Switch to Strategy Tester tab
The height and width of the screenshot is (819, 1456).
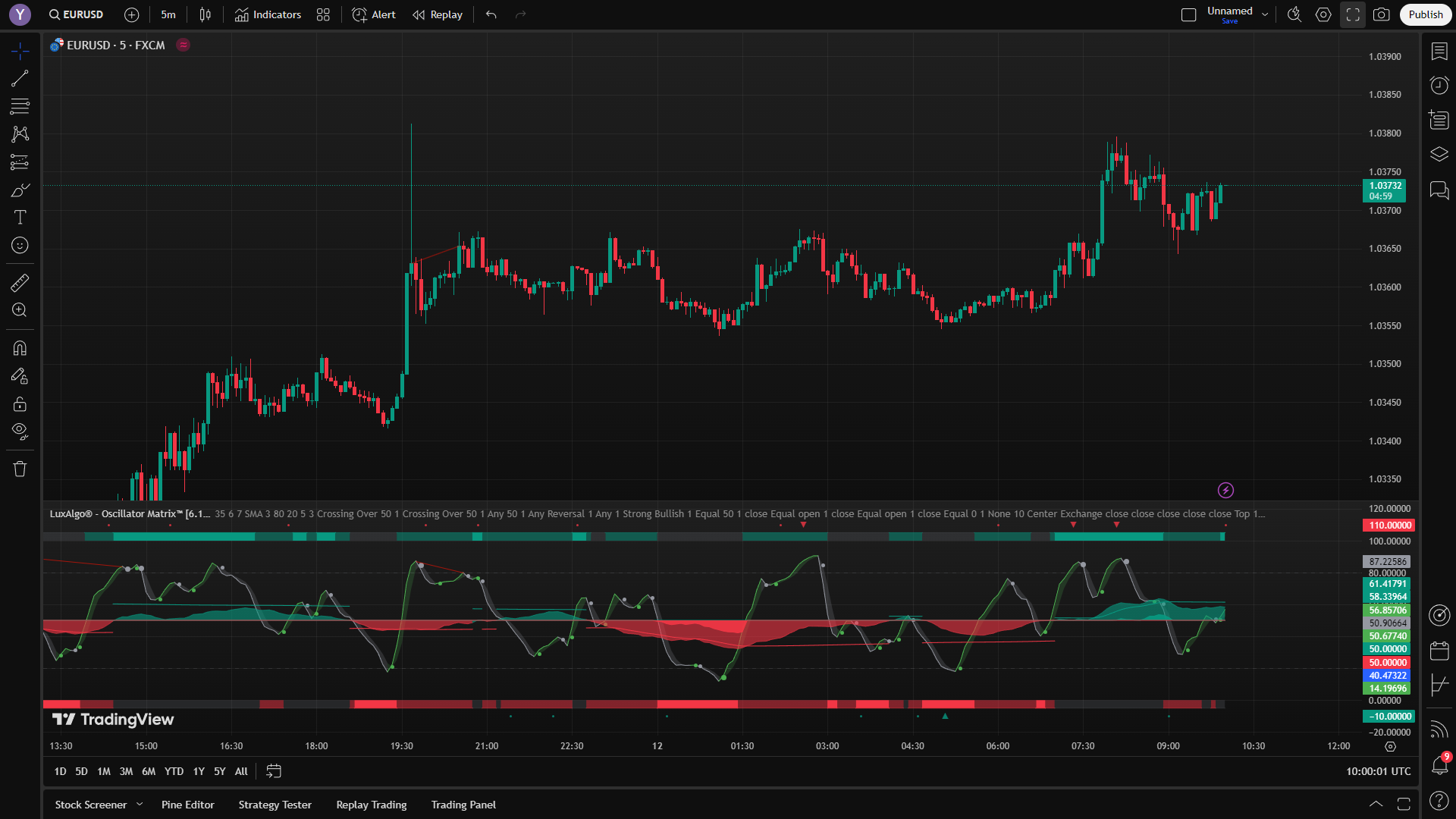click(275, 805)
